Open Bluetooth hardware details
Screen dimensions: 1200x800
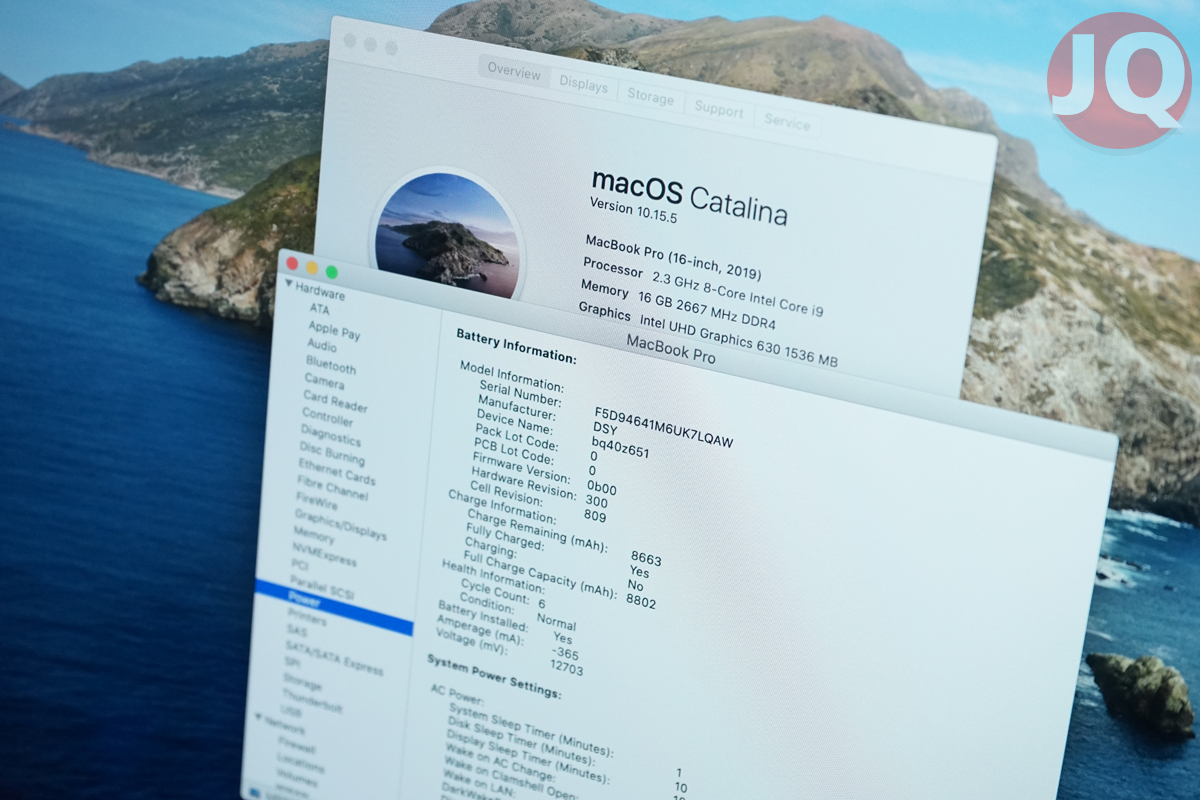[331, 364]
